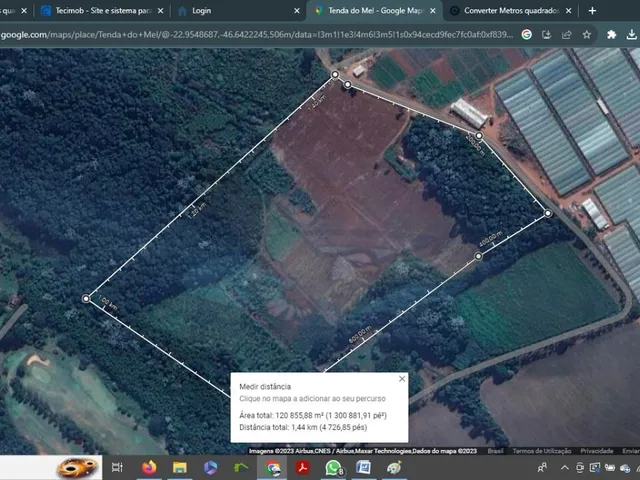This screenshot has height=480, width=640.
Task: Click the address bar URL field
Action: pyautogui.click(x=257, y=35)
